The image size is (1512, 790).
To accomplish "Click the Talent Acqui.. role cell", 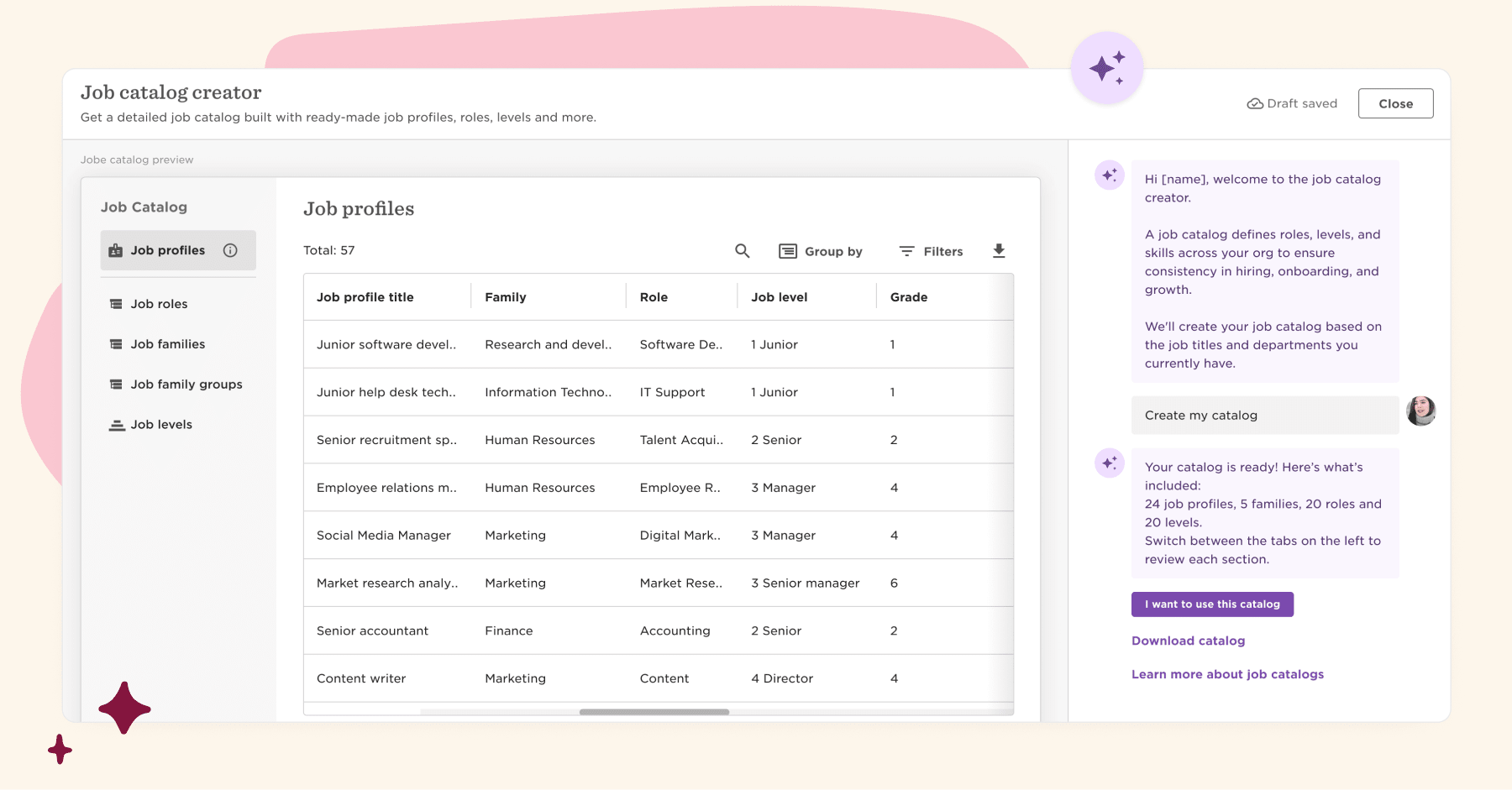I will (681, 440).
